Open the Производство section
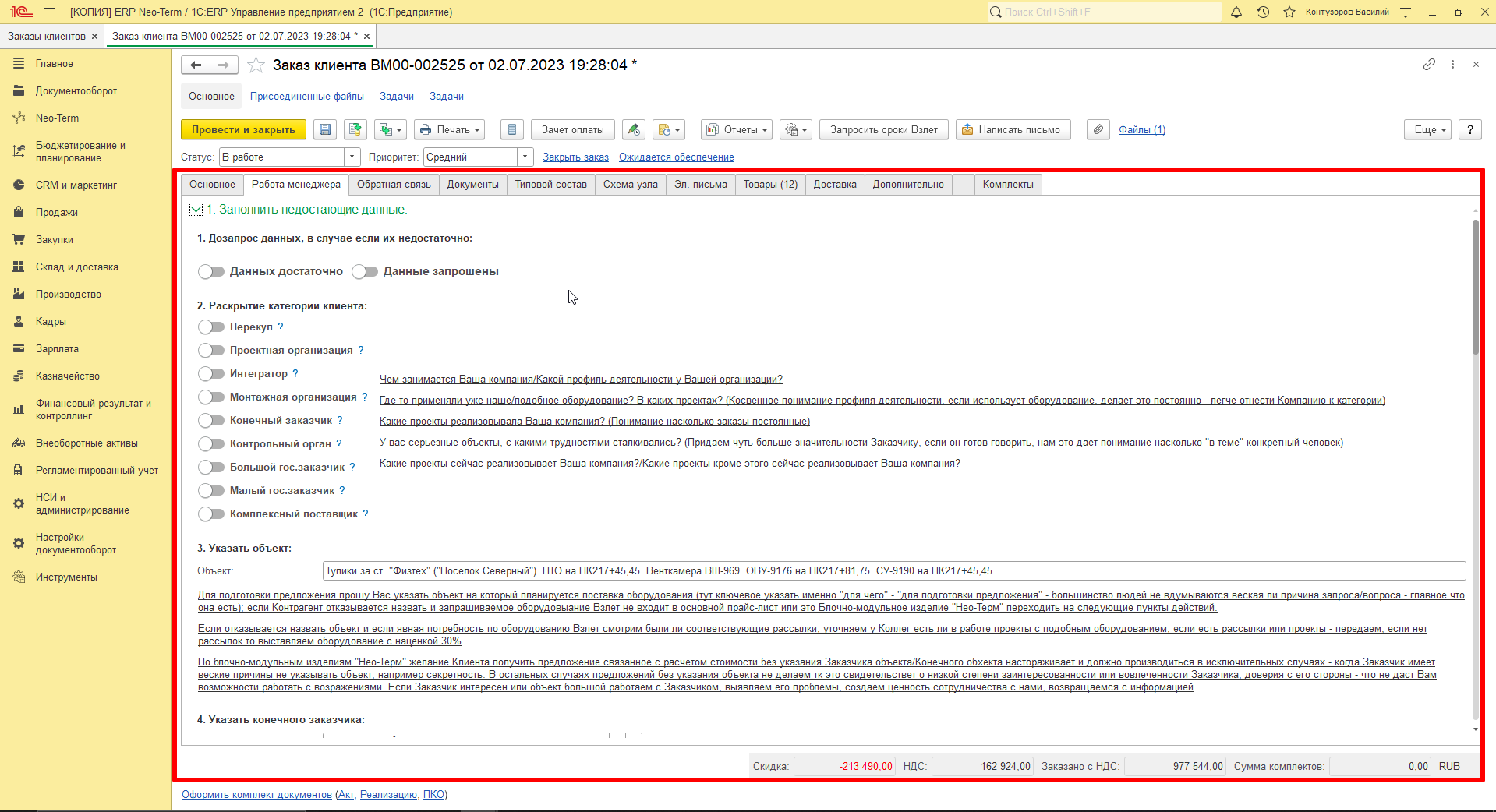Image resolution: width=1496 pixels, height=812 pixels. [x=68, y=294]
